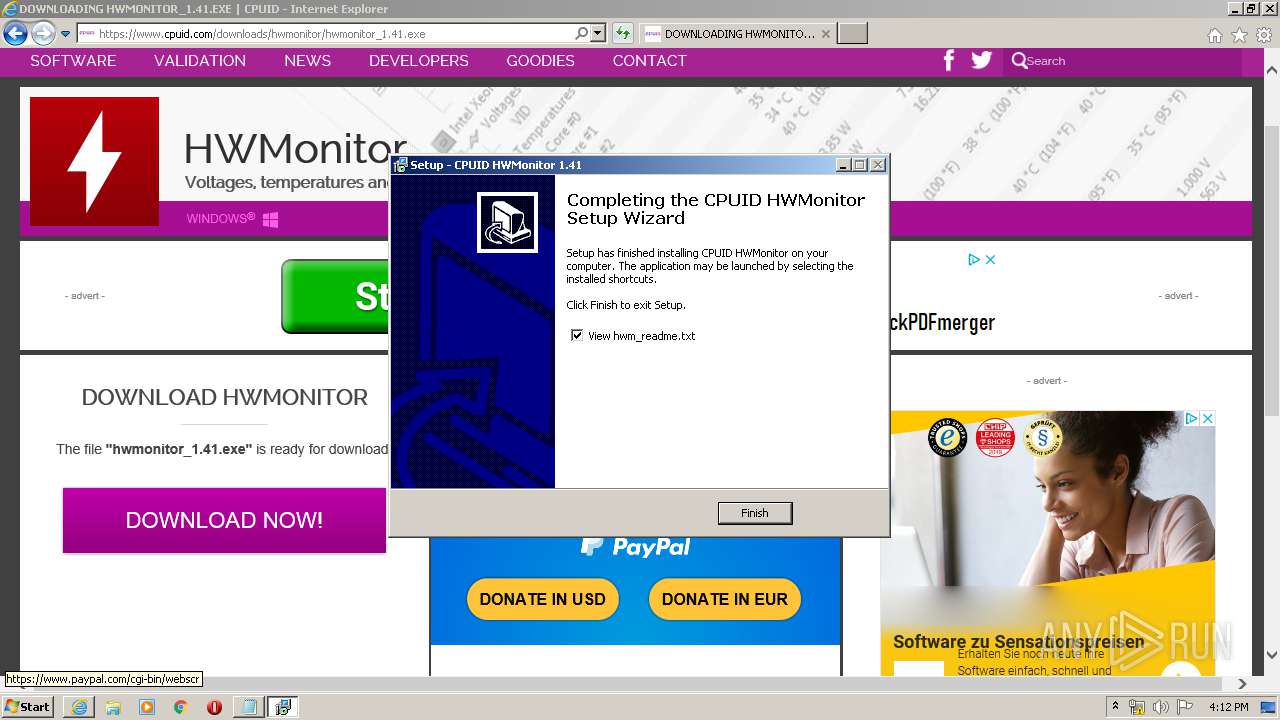Open recent pages dropdown beside navigation arrows
Image resolution: width=1280 pixels, height=720 pixels.
[66, 34]
